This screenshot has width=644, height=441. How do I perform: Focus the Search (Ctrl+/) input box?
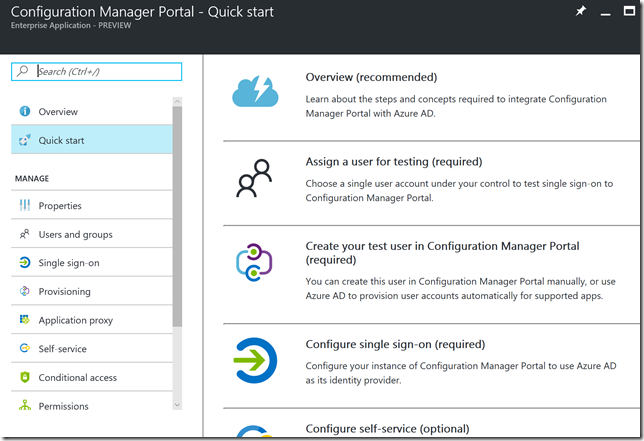106,72
